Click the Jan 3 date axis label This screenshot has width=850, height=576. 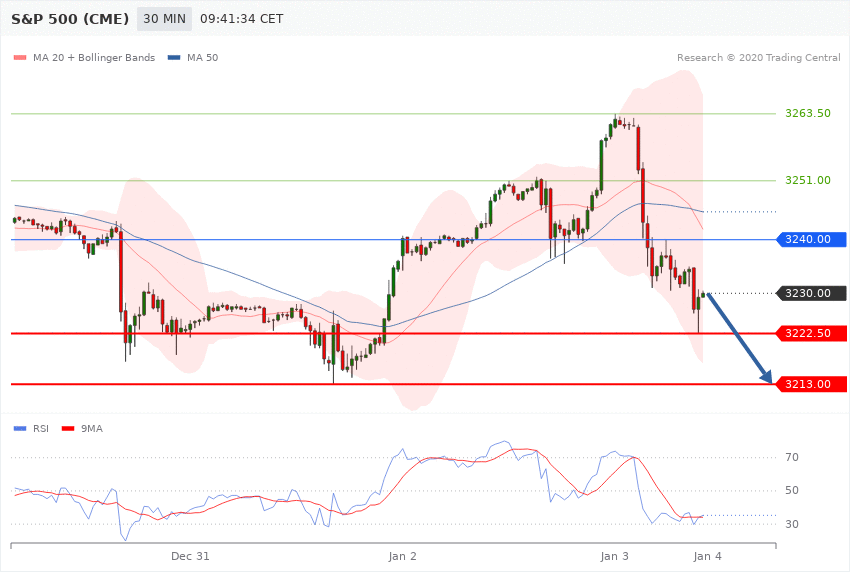(615, 556)
